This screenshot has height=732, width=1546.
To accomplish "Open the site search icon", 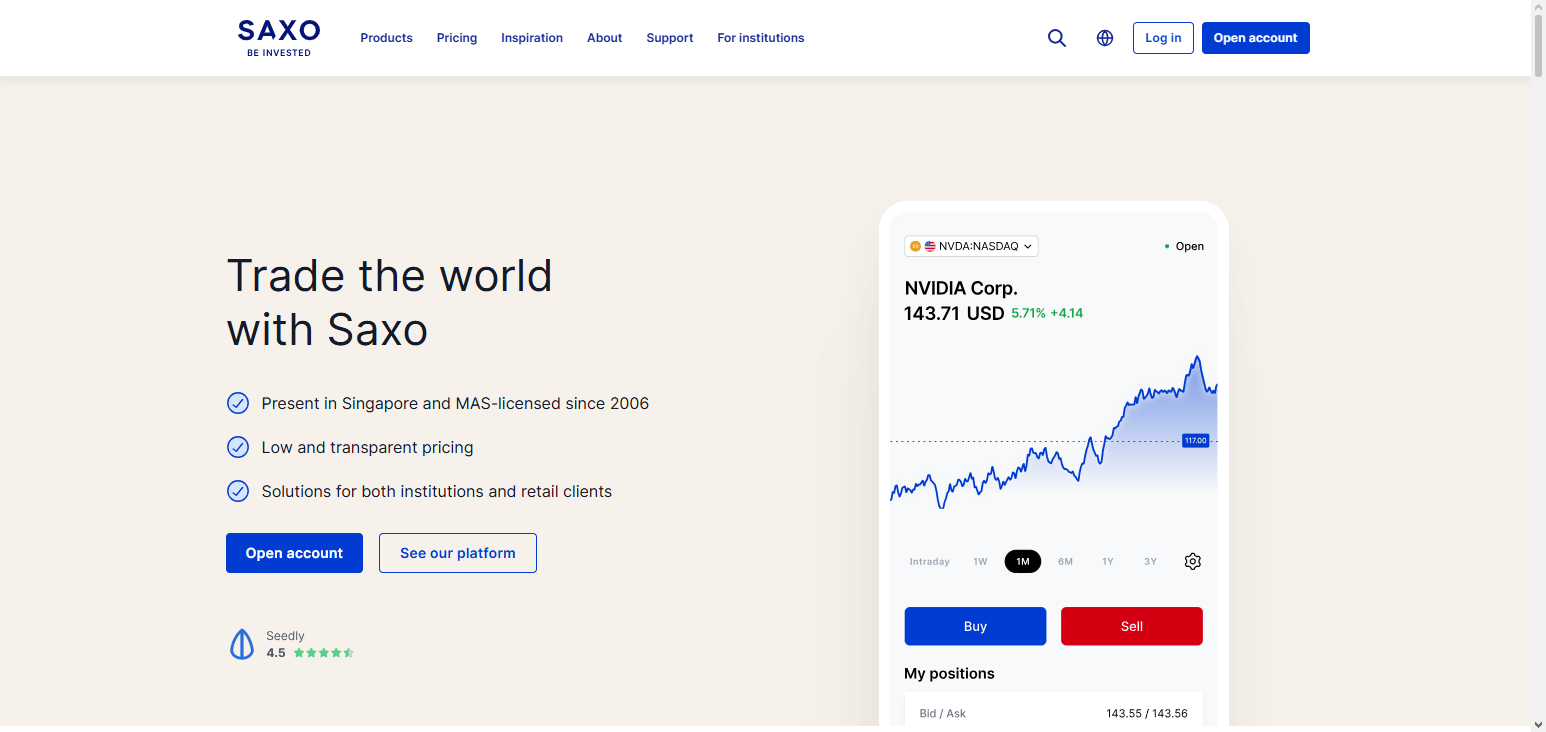I will (x=1057, y=38).
